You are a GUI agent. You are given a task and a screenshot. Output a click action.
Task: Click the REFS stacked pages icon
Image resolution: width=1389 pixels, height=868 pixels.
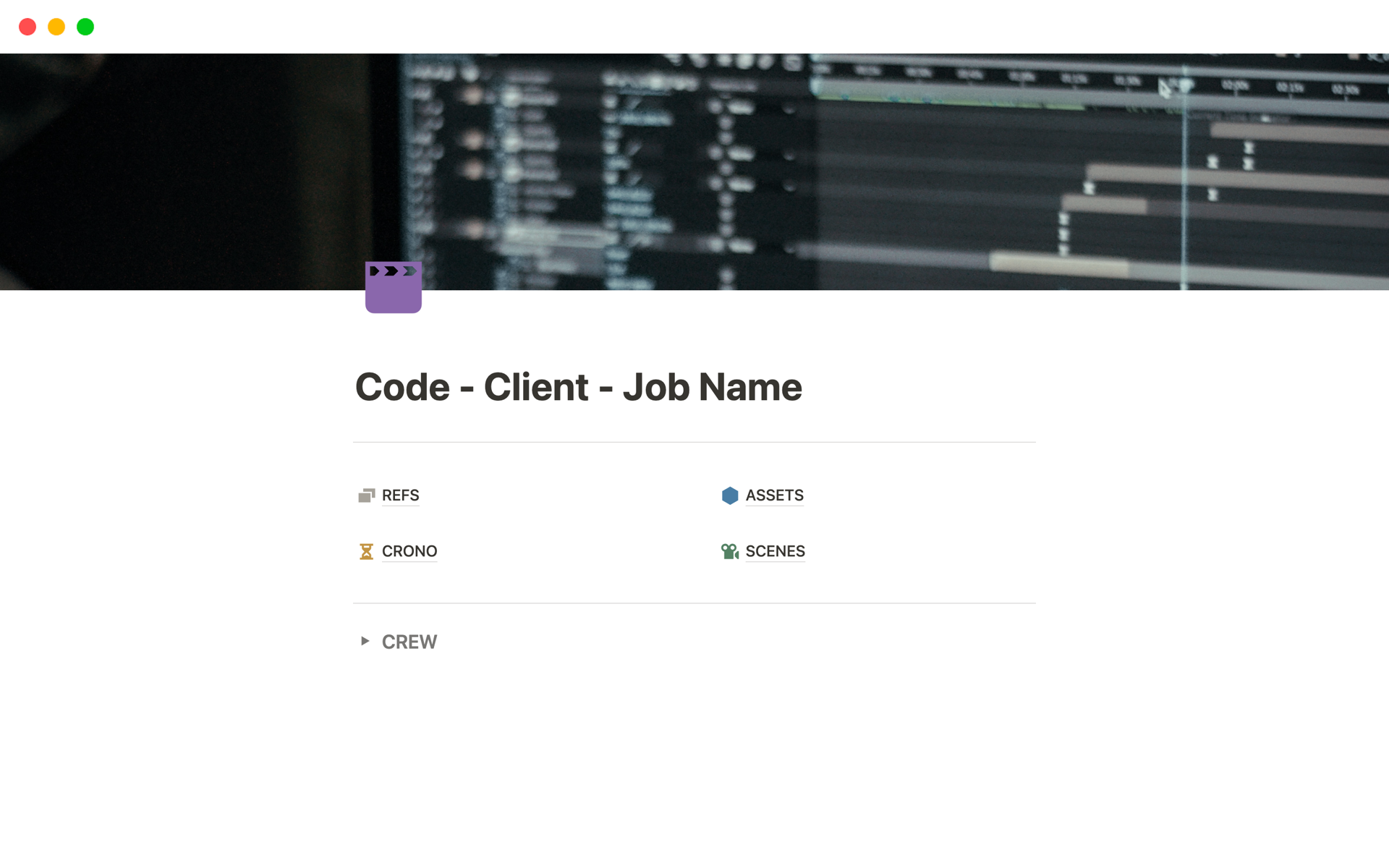(x=367, y=495)
